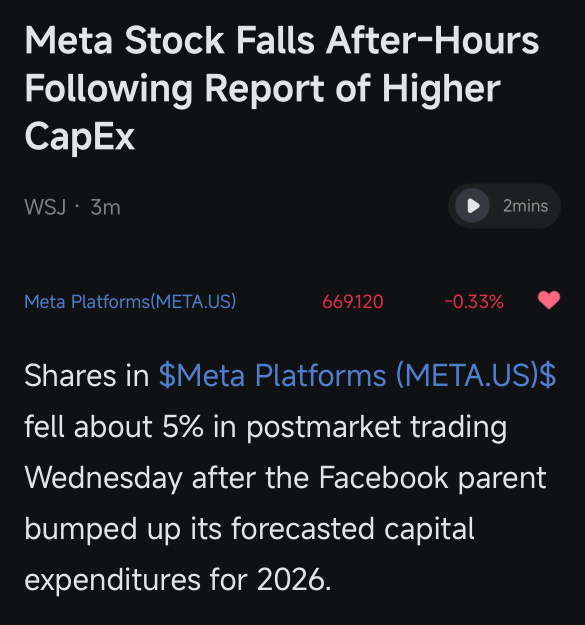Toggle the pink heart favorite icon

tap(549, 300)
